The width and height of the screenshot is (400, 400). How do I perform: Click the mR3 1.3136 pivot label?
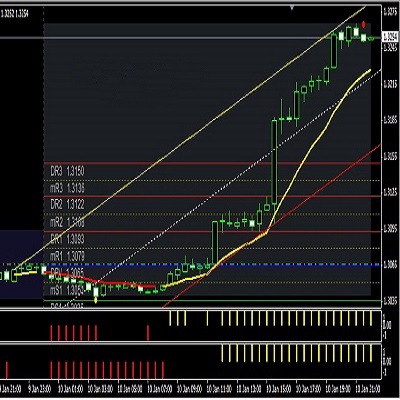point(67,188)
